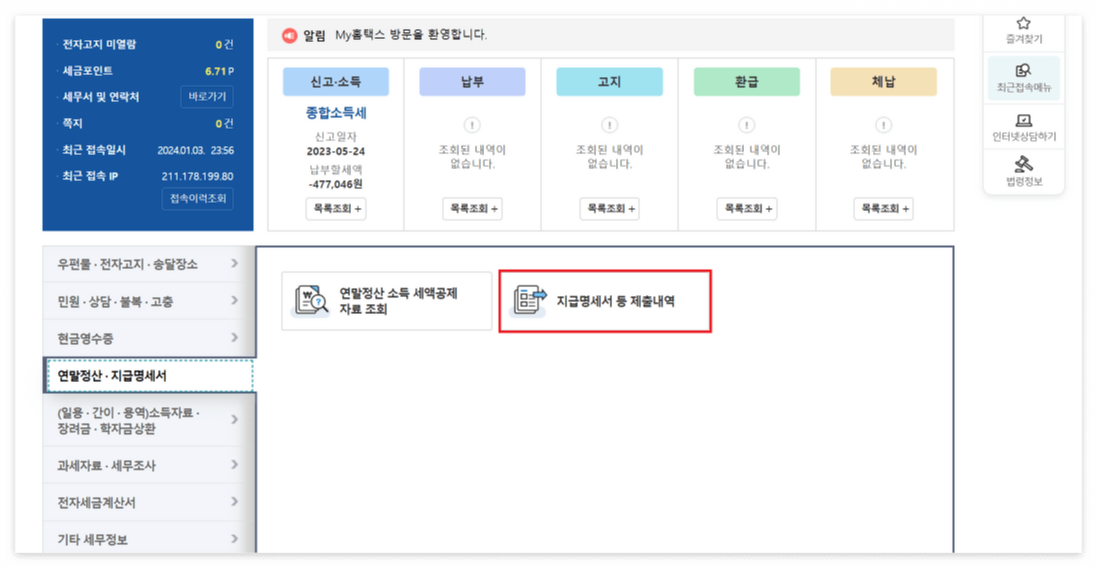Click 바로가기 next to 세무서 및 연락처
The height and width of the screenshot is (568, 1097).
click(207, 97)
